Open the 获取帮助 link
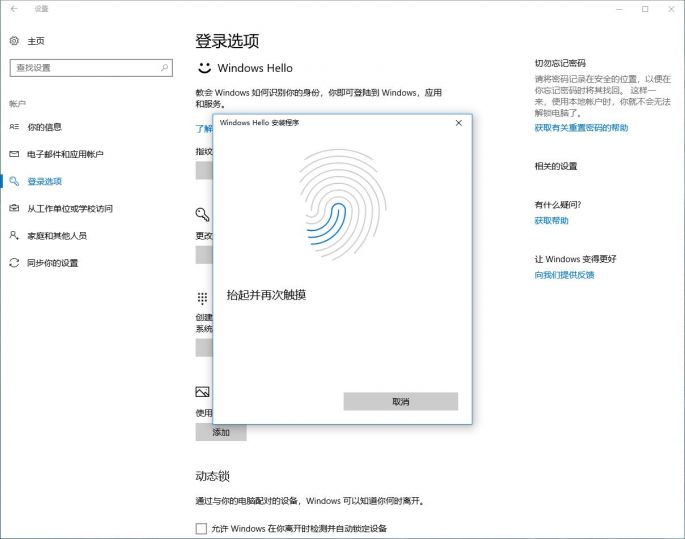 click(551, 221)
